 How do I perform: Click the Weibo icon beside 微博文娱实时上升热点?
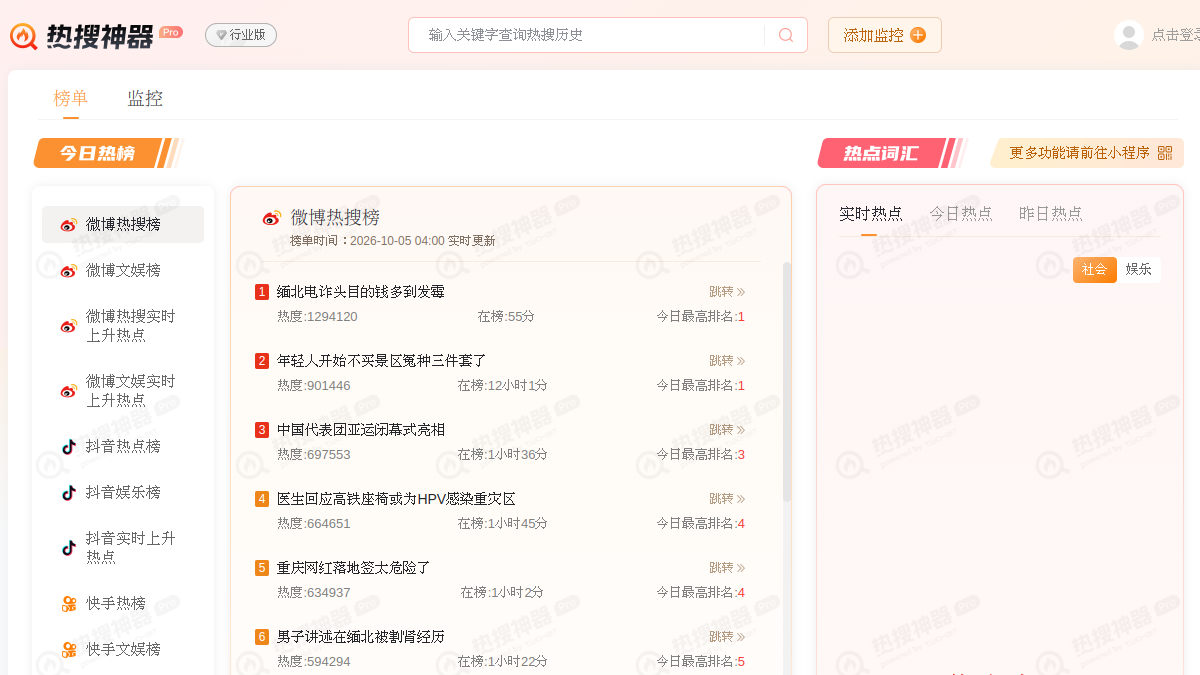[69, 391]
